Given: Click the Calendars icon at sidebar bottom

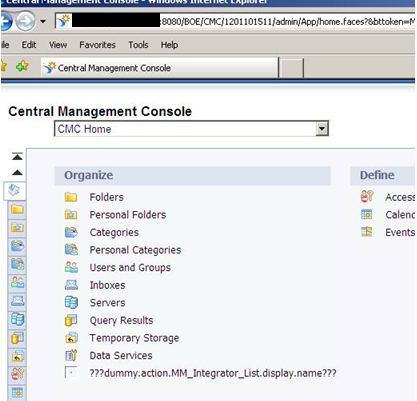Looking at the screenshot, I should [17, 392].
